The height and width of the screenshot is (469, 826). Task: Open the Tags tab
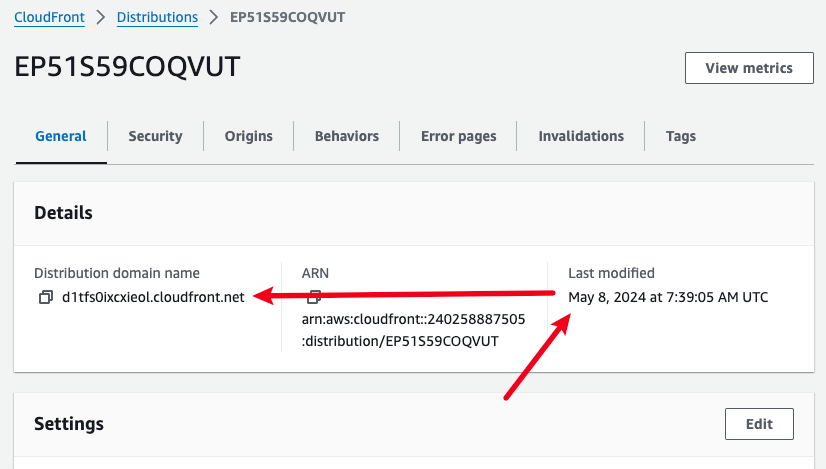coord(681,136)
